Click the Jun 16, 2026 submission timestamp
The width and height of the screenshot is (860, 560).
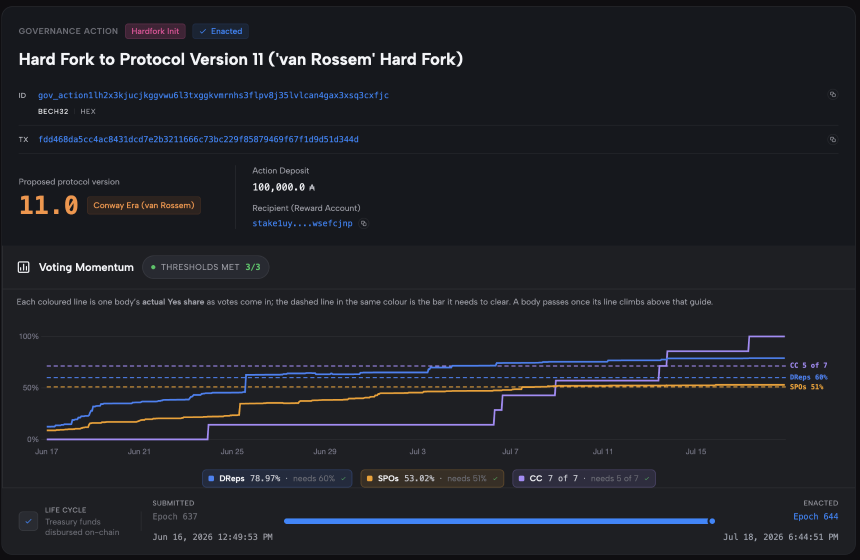[x=212, y=537]
